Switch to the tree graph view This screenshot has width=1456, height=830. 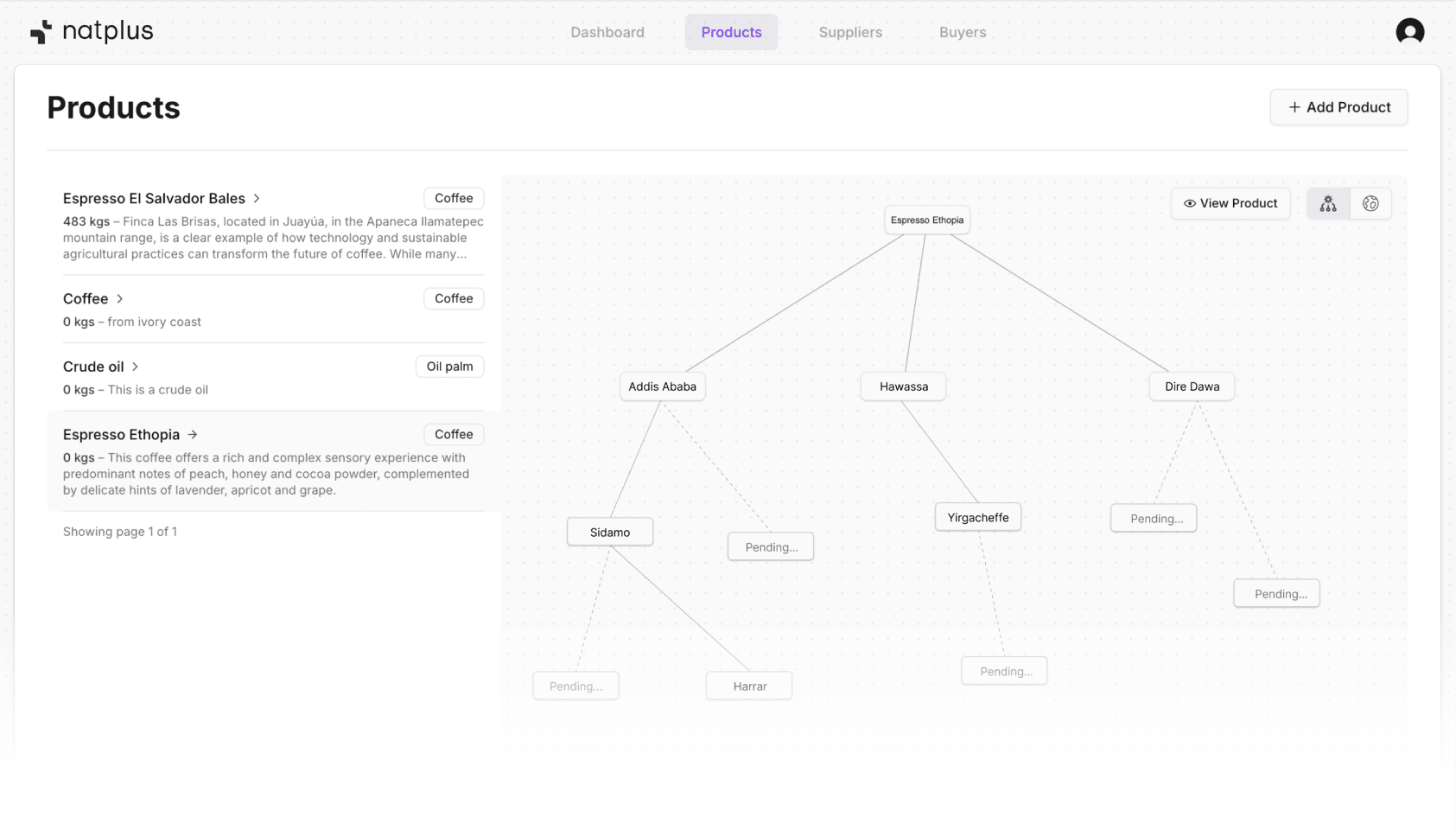[1328, 204]
